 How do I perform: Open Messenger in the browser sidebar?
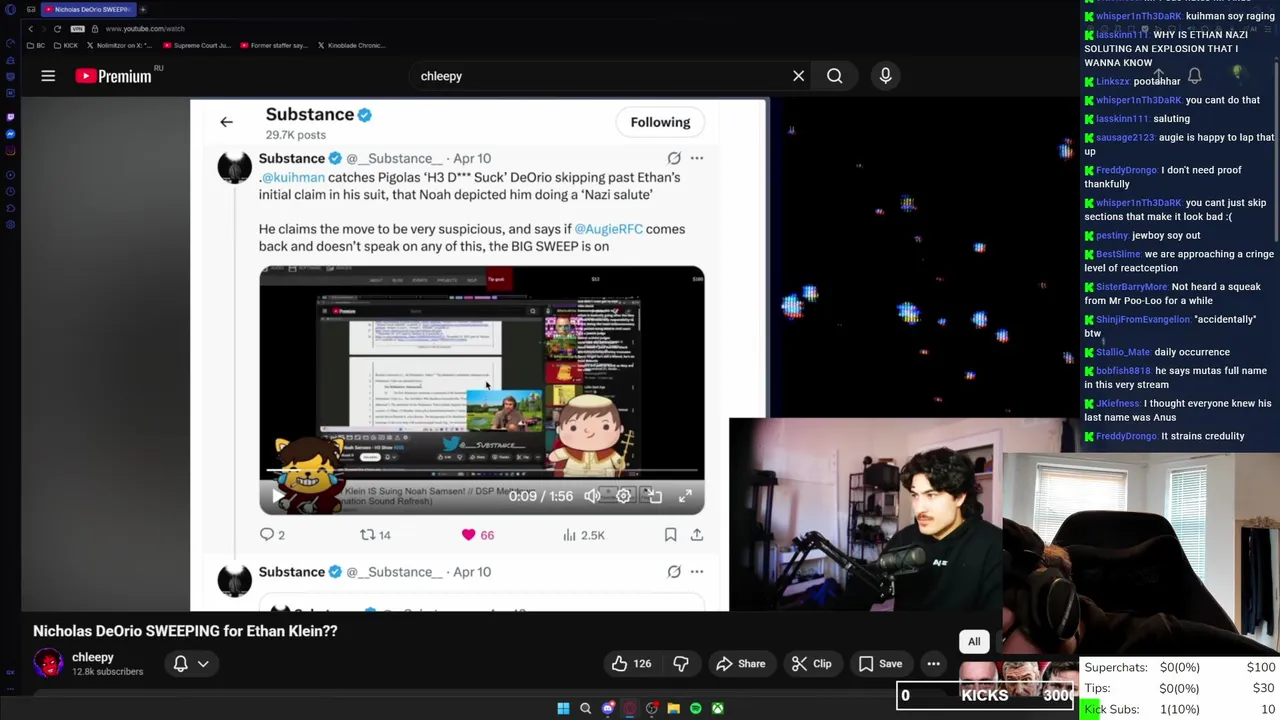10,134
